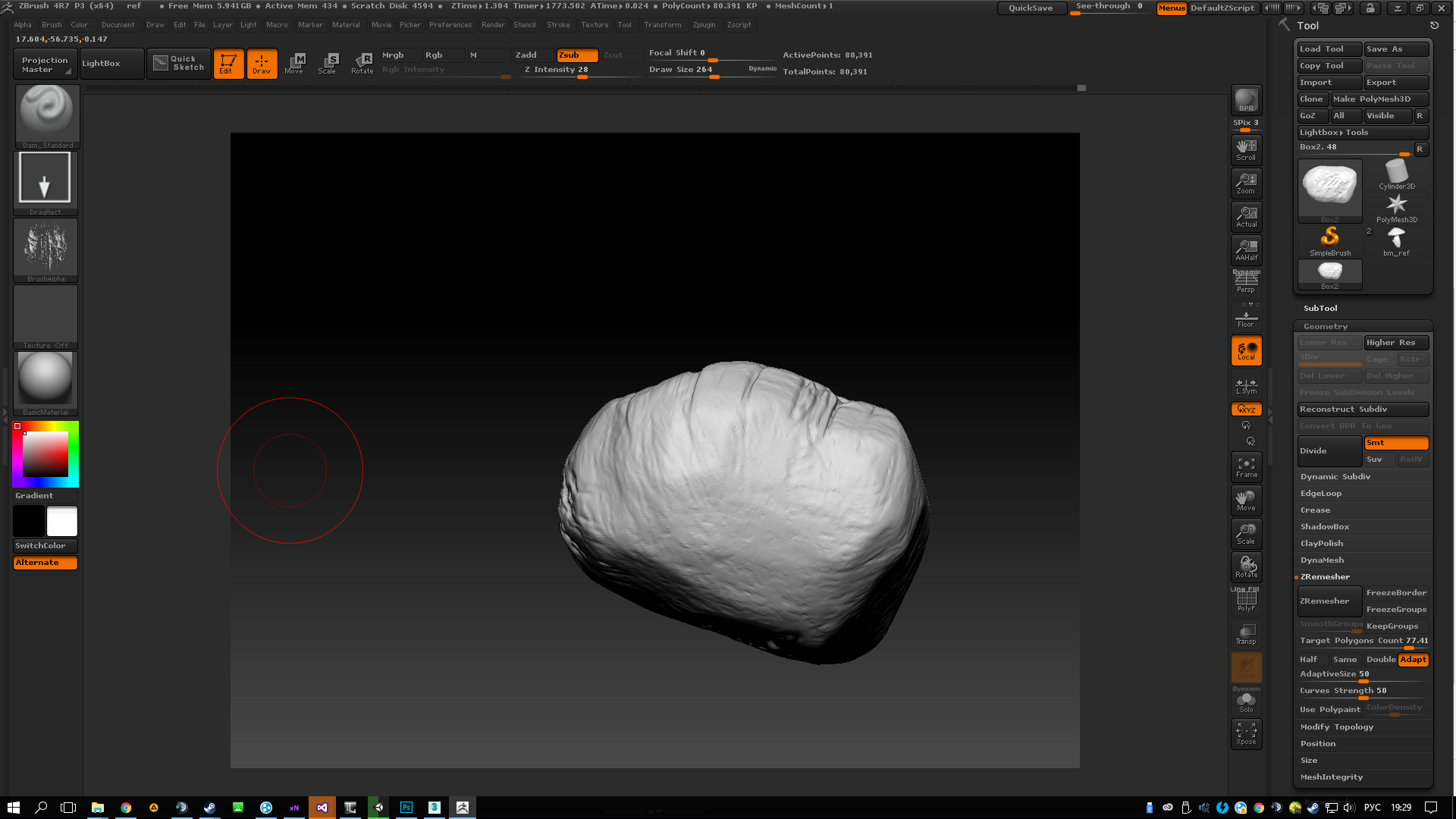The image size is (1456, 819).
Task: Click the BPR render icon
Action: [x=1246, y=99]
